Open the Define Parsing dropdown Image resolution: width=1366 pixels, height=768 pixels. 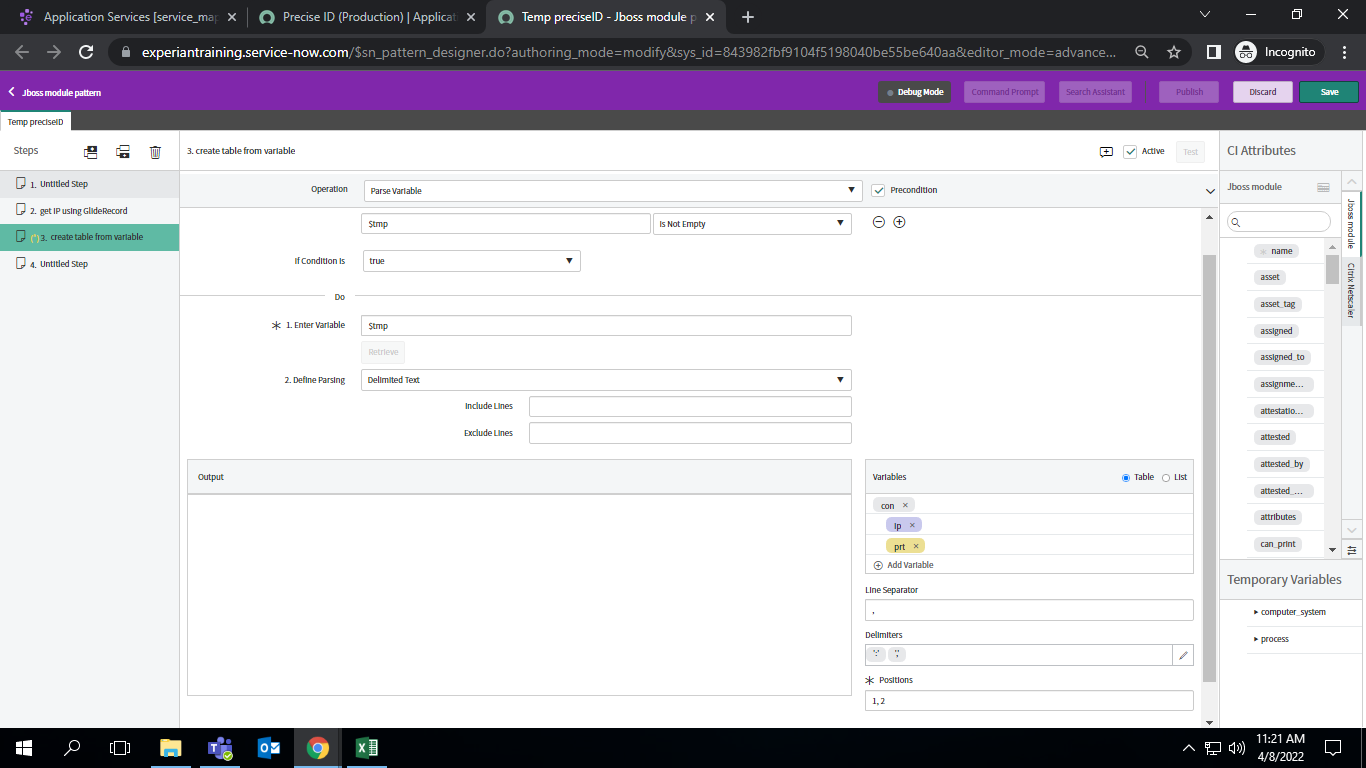(607, 380)
